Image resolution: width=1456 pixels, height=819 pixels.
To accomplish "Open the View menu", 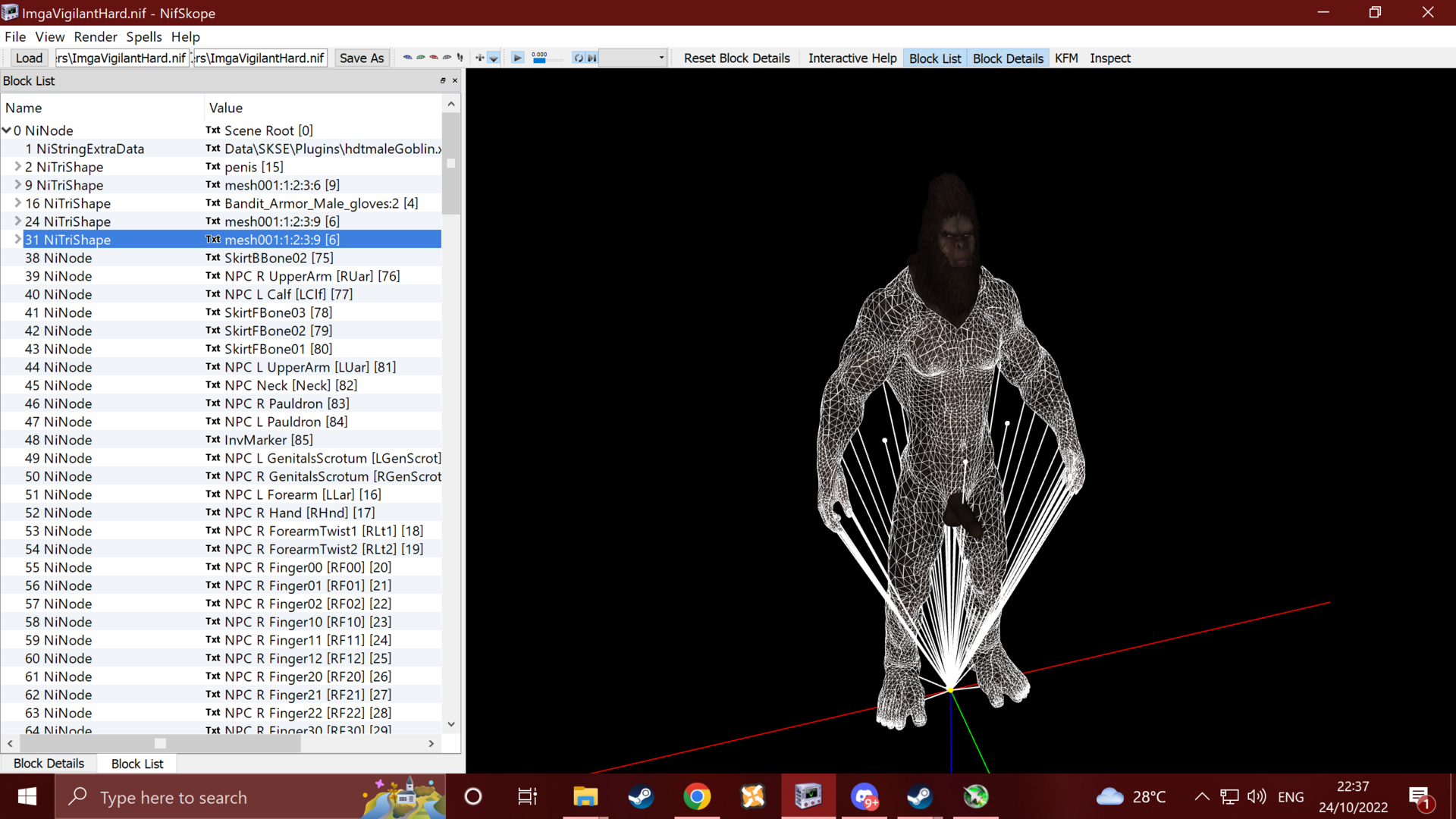I will pos(49,36).
